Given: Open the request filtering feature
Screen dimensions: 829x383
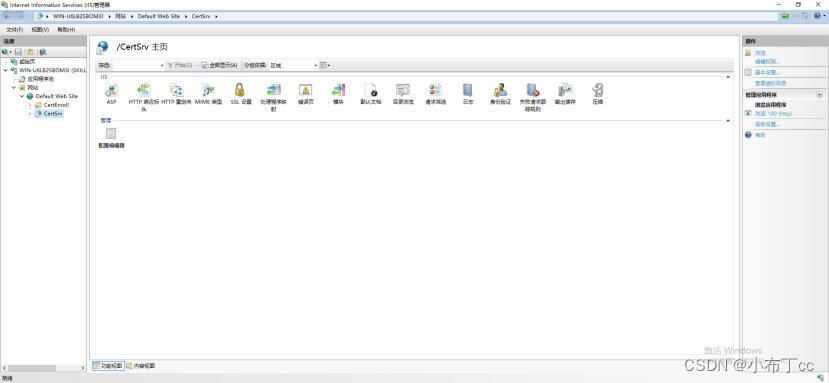Looking at the screenshot, I should [x=435, y=94].
